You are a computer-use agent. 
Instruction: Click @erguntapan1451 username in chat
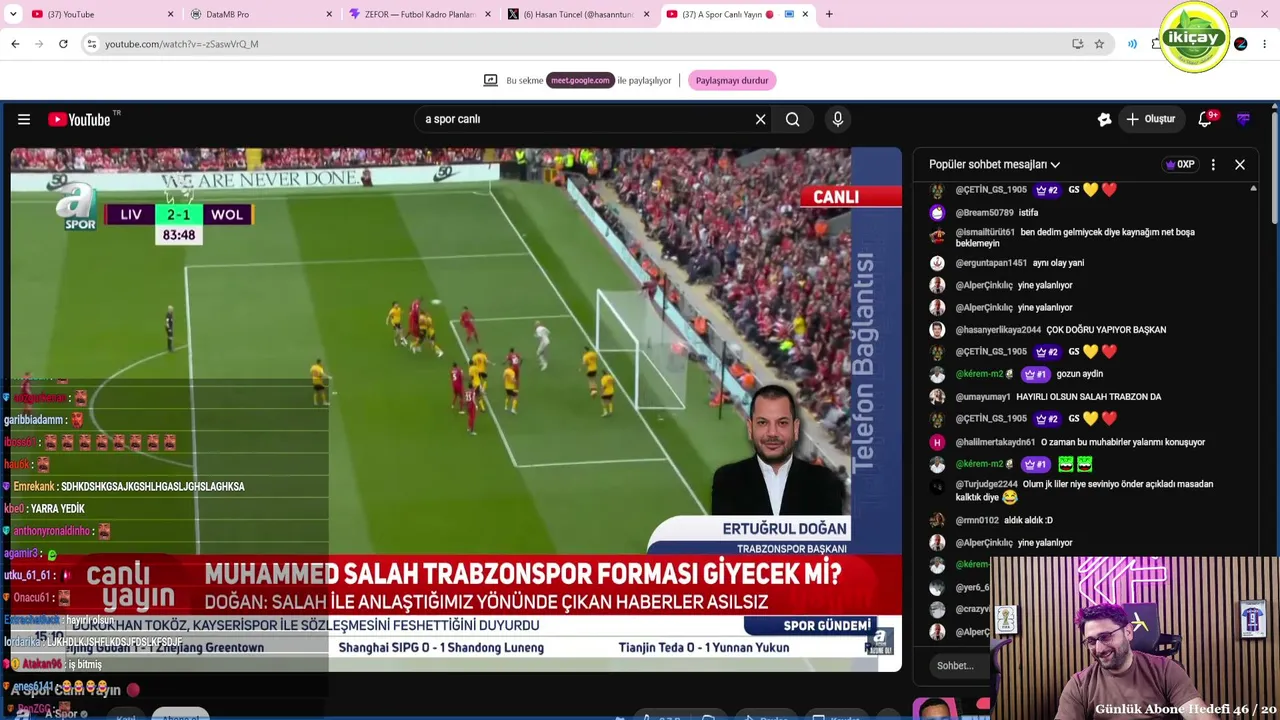(x=991, y=263)
